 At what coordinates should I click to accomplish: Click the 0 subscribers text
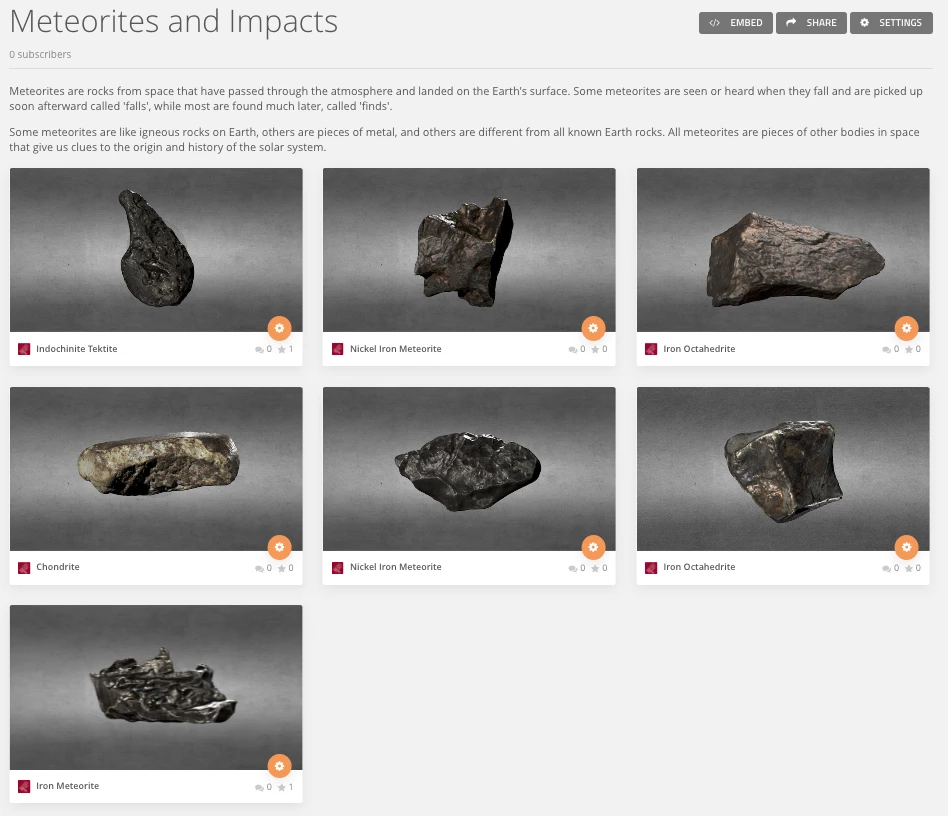40,54
